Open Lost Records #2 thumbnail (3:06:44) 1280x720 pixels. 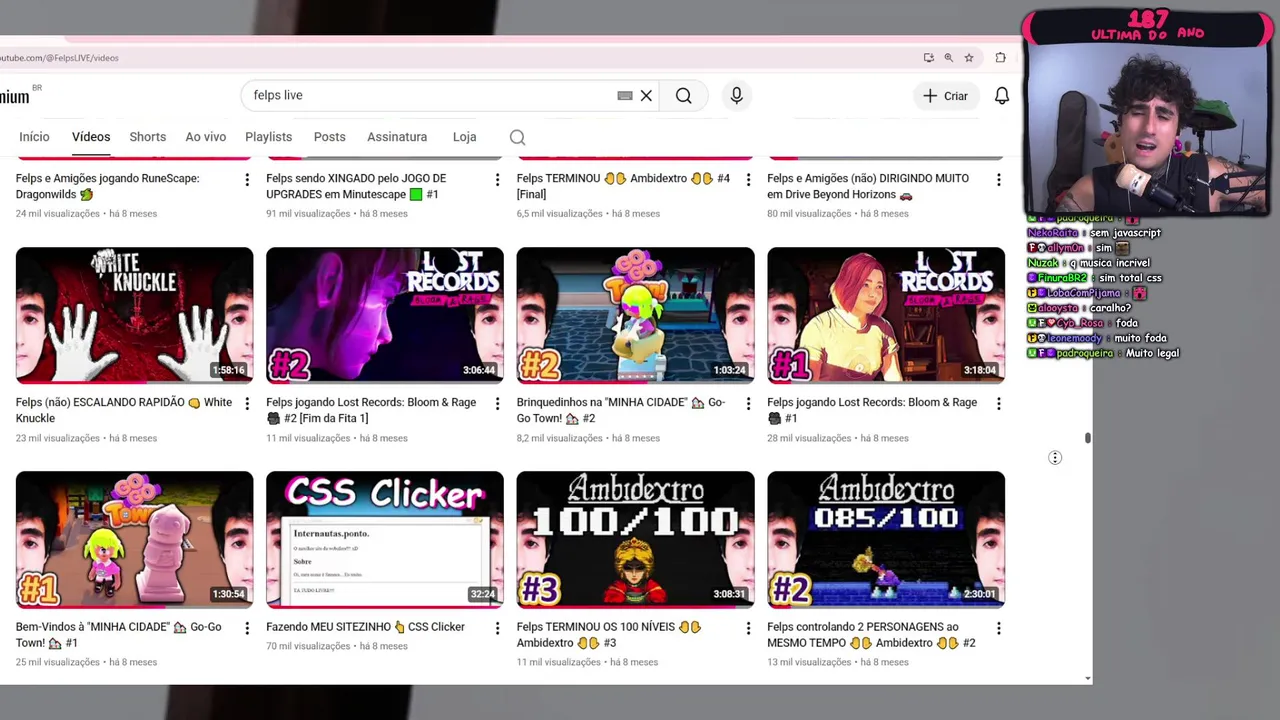pos(385,315)
